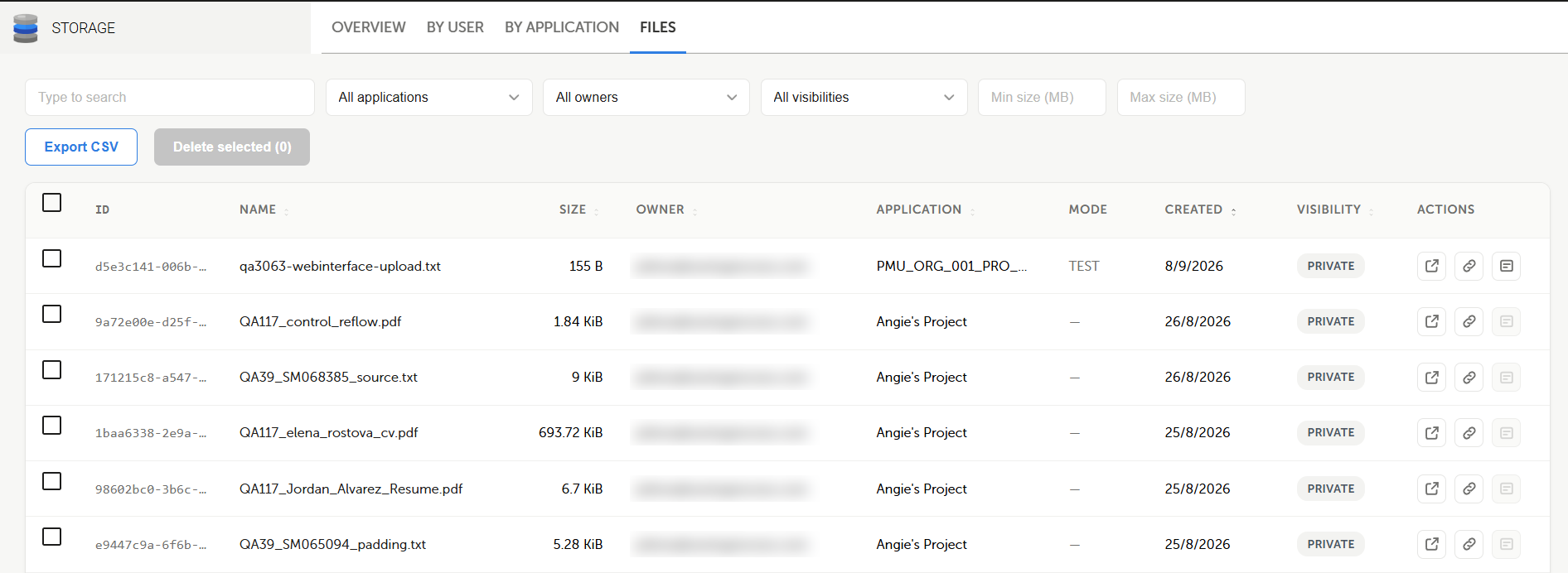
Task: Open the By Application tab
Action: click(562, 27)
